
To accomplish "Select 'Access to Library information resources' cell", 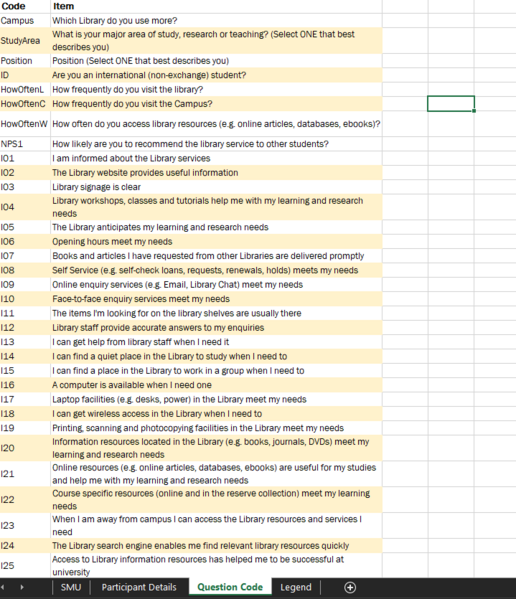I will [x=216, y=565].
